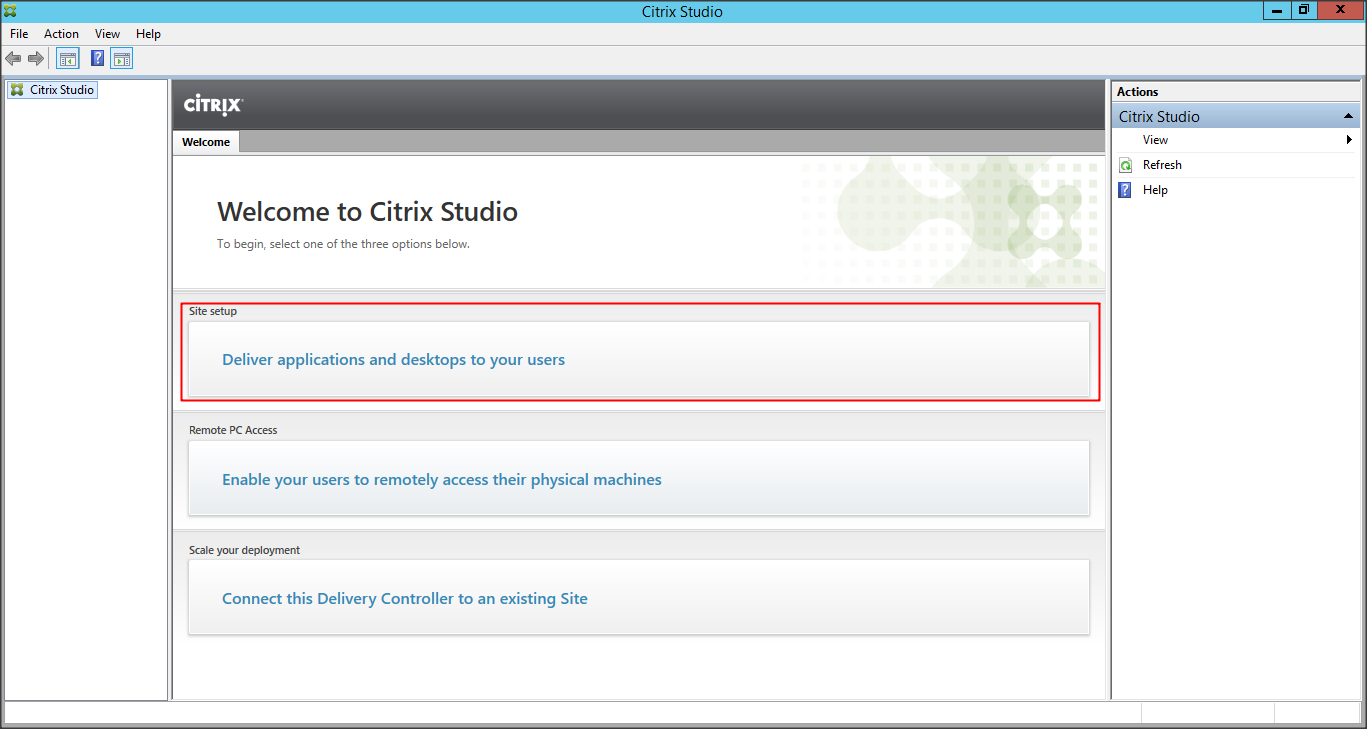This screenshot has height=729, width=1367.
Task: Click the Refresh icon in Actions pane
Action: 1125,165
